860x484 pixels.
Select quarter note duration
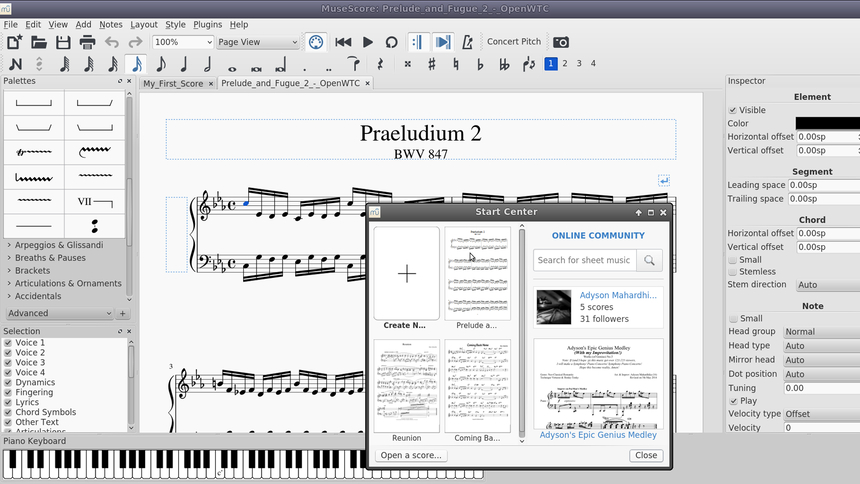[184, 64]
